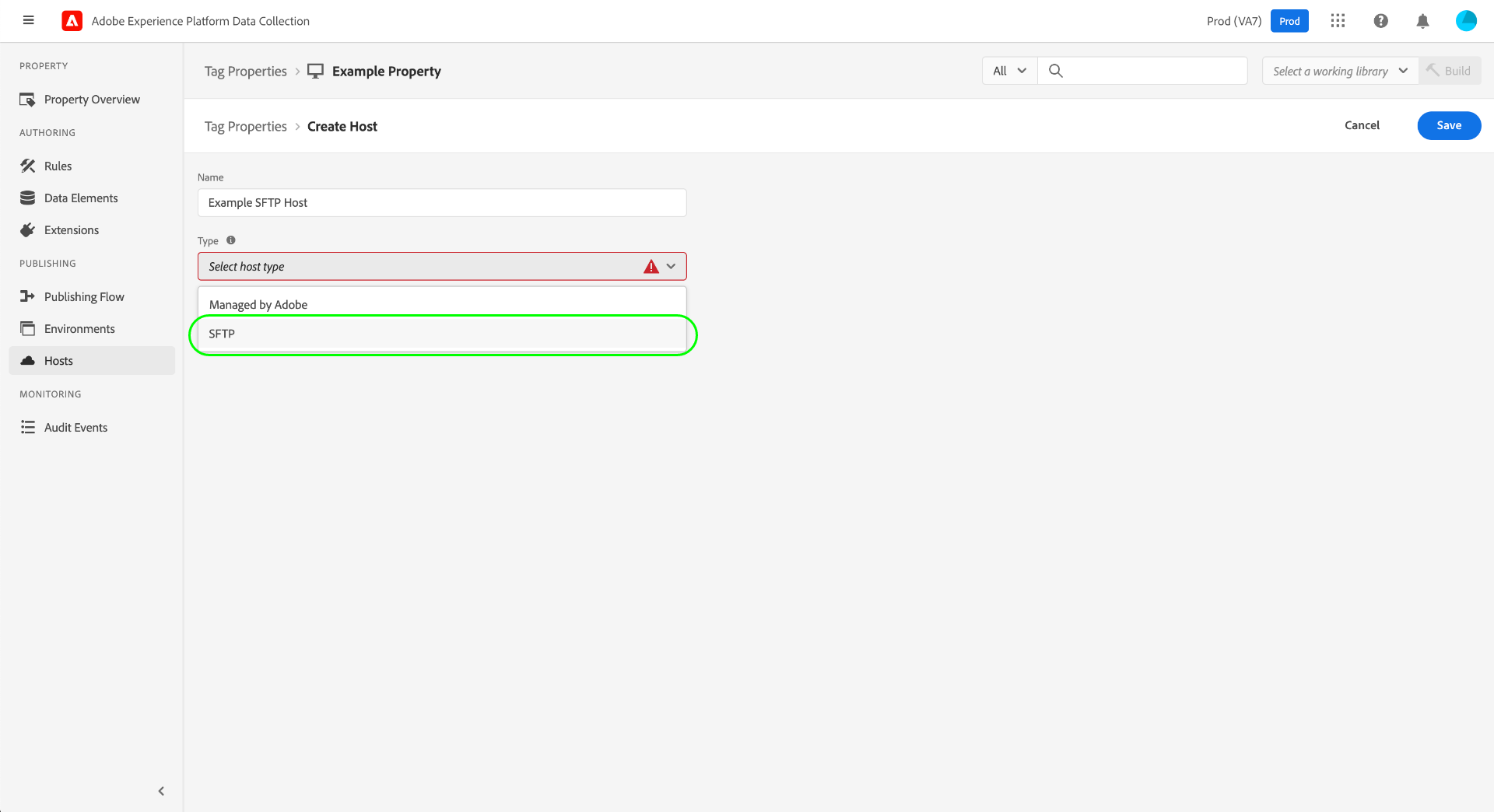This screenshot has height=812, width=1494.
Task: Open the Rules section
Action: click(x=28, y=166)
